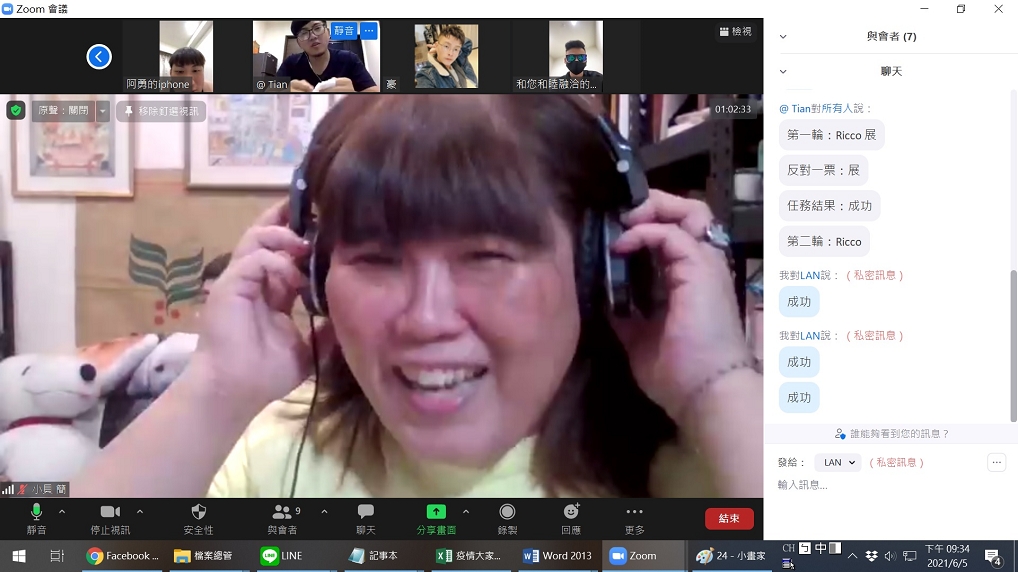Image resolution: width=1018 pixels, height=572 pixels.
Task: Remove pinned video button
Action: pyautogui.click(x=162, y=111)
